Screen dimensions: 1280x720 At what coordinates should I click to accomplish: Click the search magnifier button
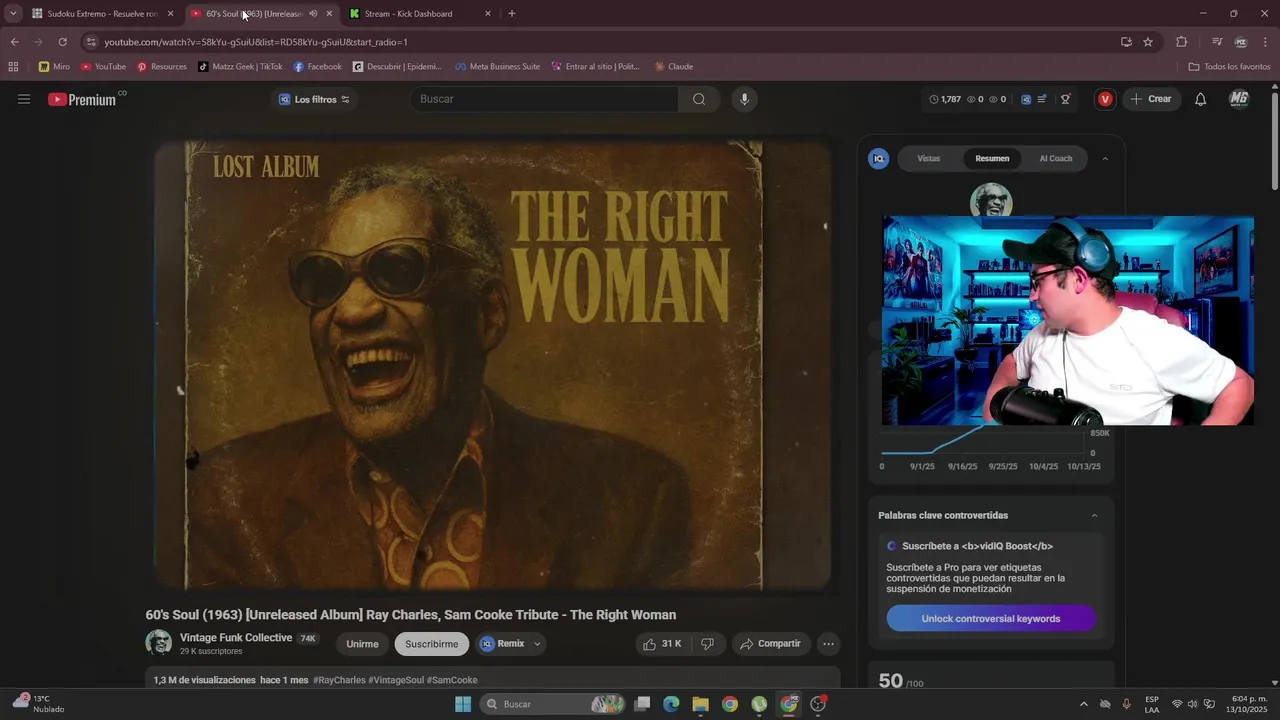click(699, 99)
